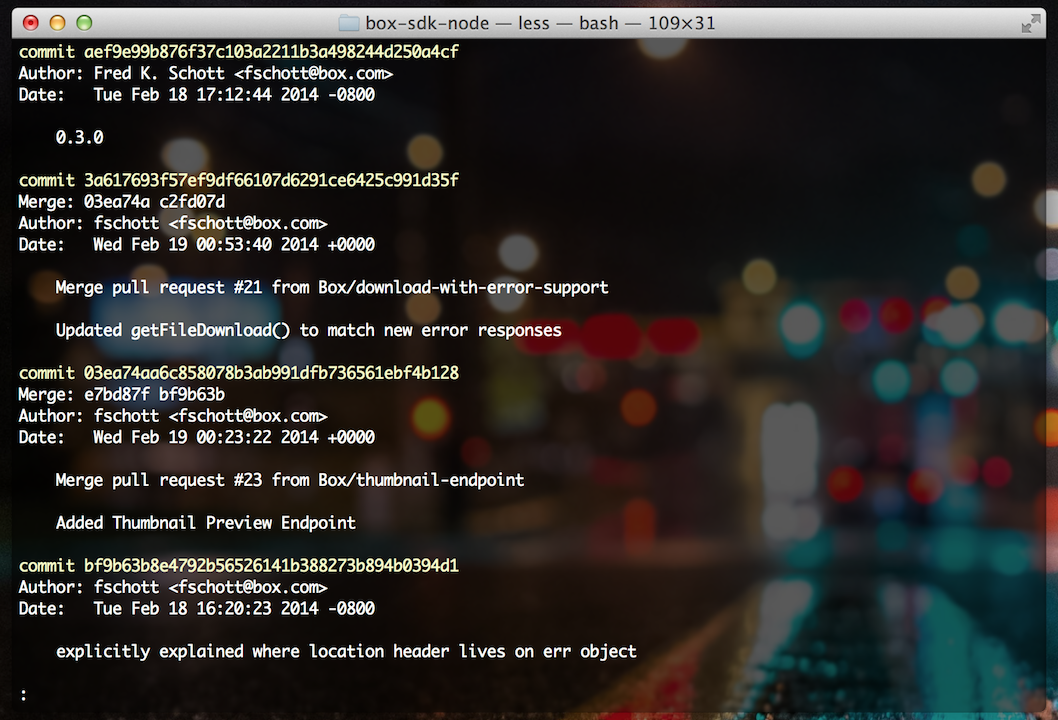This screenshot has height=720, width=1058.
Task: Click the less pager colon prompt
Action: coord(24,694)
